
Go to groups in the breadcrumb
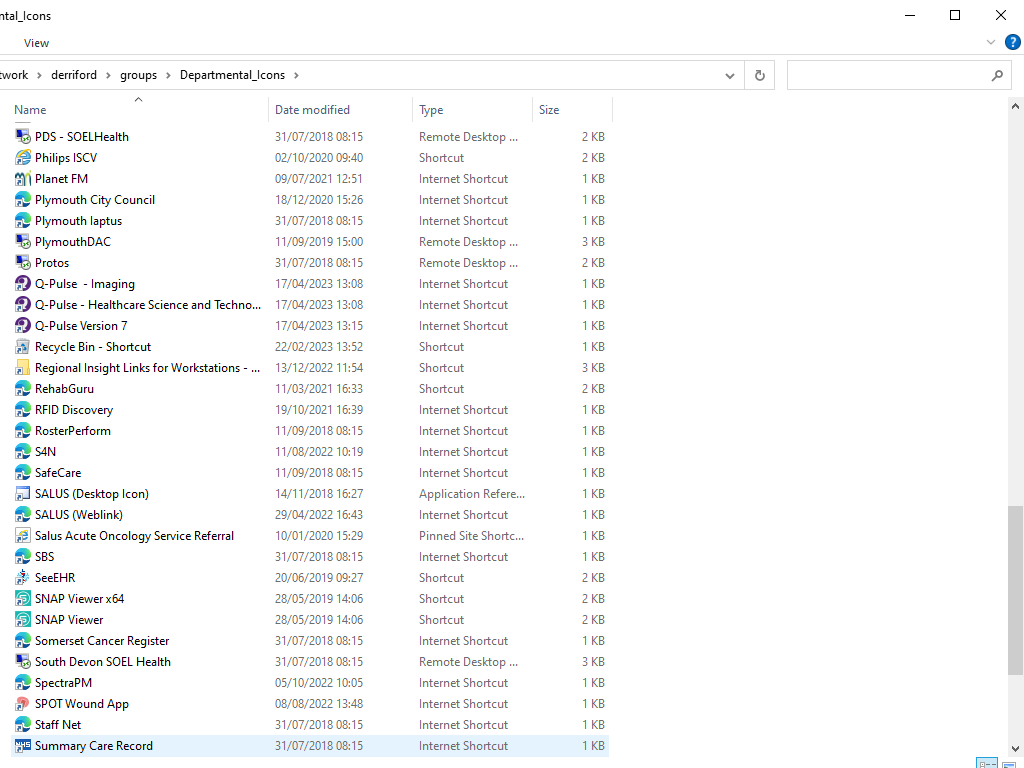coord(138,75)
